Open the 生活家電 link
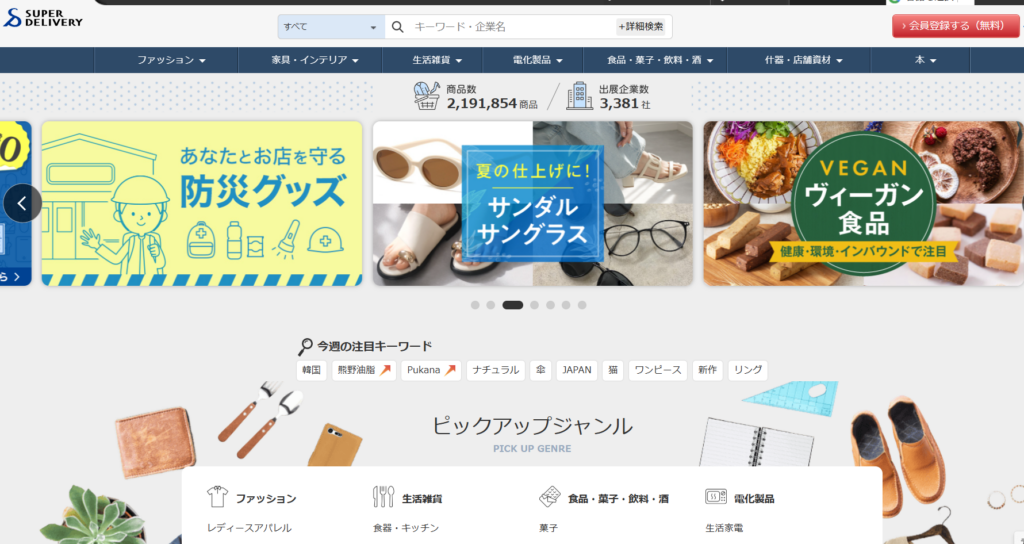The image size is (1024, 544). tap(724, 528)
